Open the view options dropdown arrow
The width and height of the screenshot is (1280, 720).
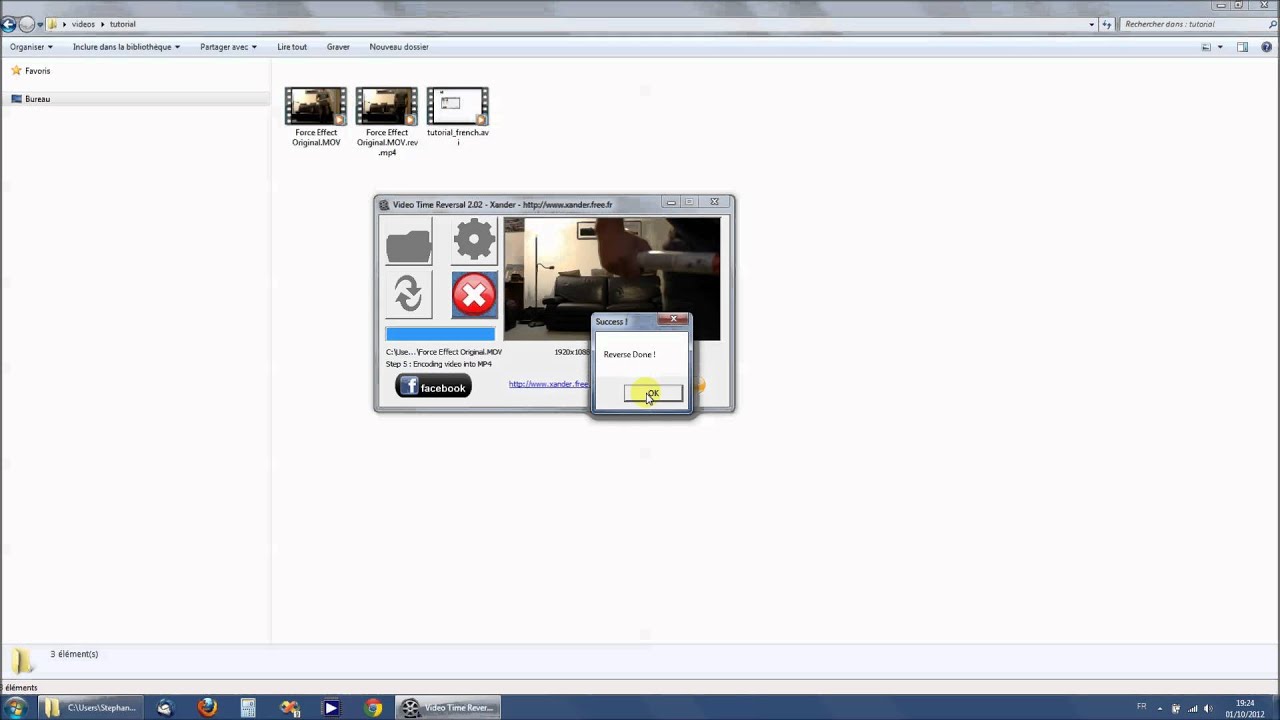pyautogui.click(x=1220, y=47)
